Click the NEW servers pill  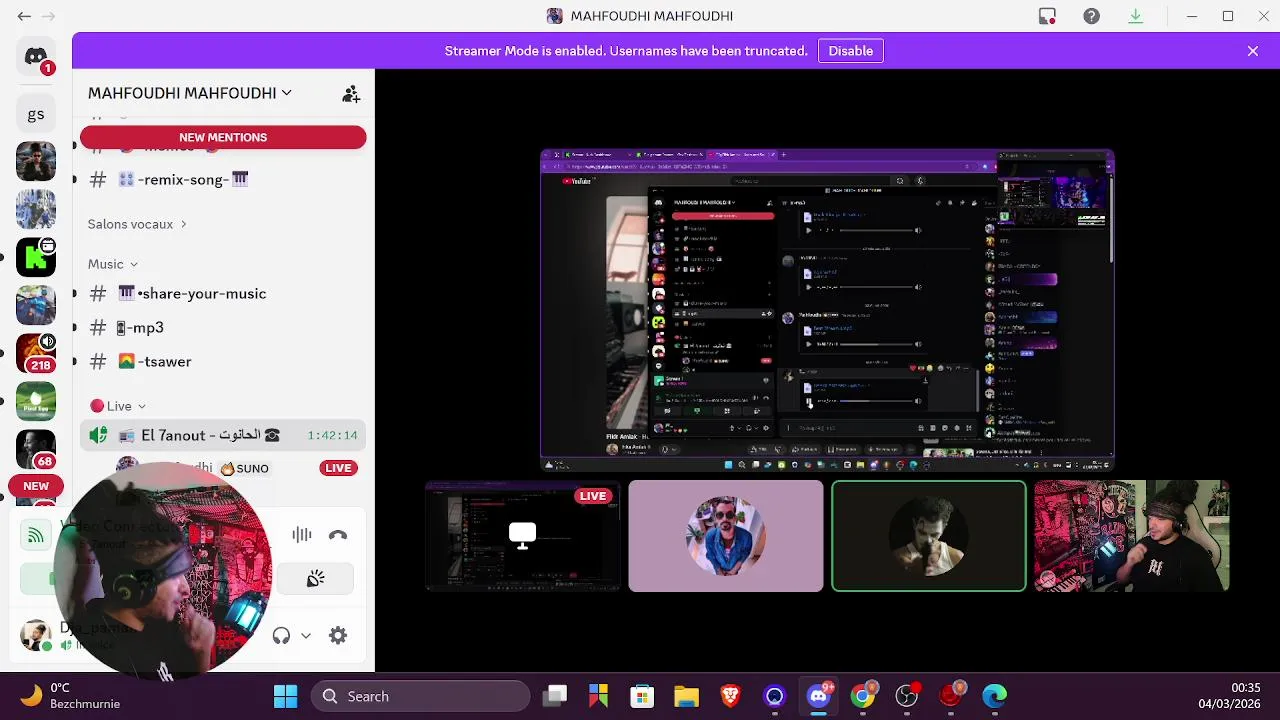click(x=36, y=486)
